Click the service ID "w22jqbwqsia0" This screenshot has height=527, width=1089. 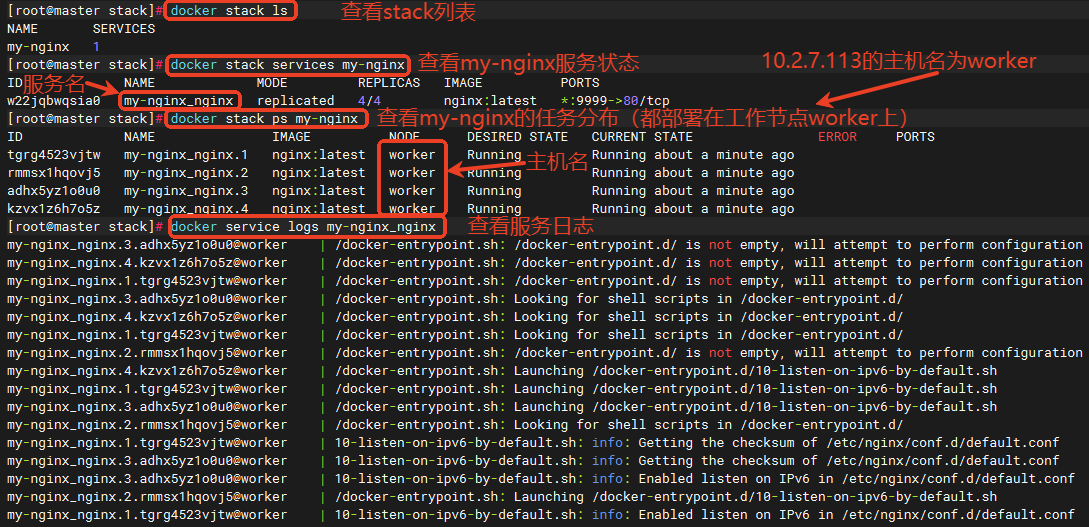53,101
